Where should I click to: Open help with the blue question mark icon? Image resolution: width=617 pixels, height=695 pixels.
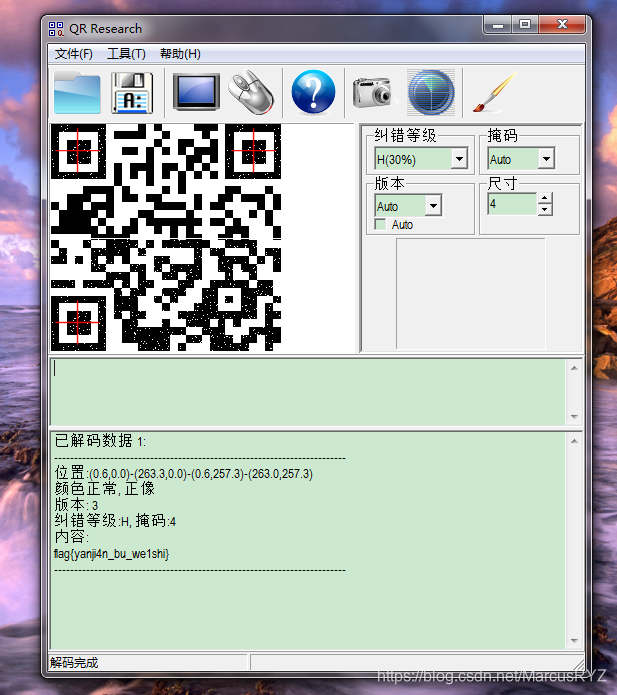point(313,92)
